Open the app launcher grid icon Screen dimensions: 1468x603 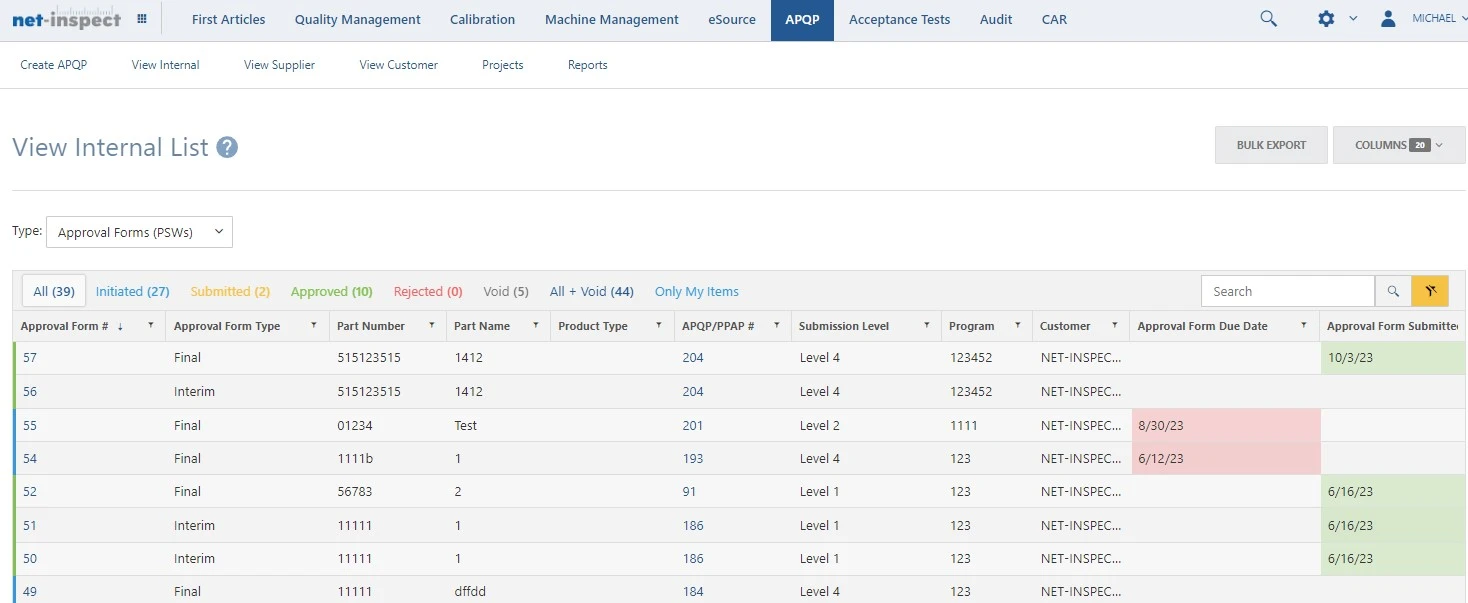pos(142,19)
